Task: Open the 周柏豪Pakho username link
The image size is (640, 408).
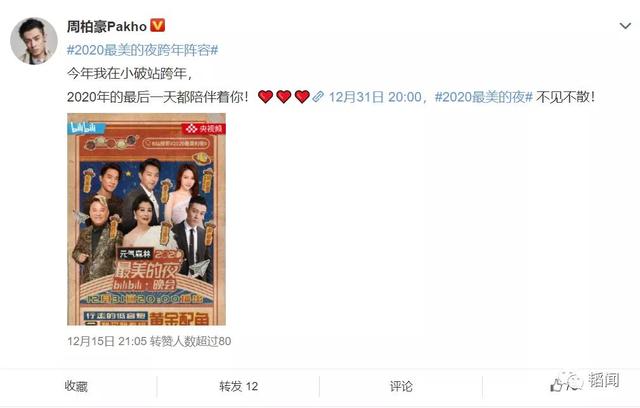Action: (107, 27)
